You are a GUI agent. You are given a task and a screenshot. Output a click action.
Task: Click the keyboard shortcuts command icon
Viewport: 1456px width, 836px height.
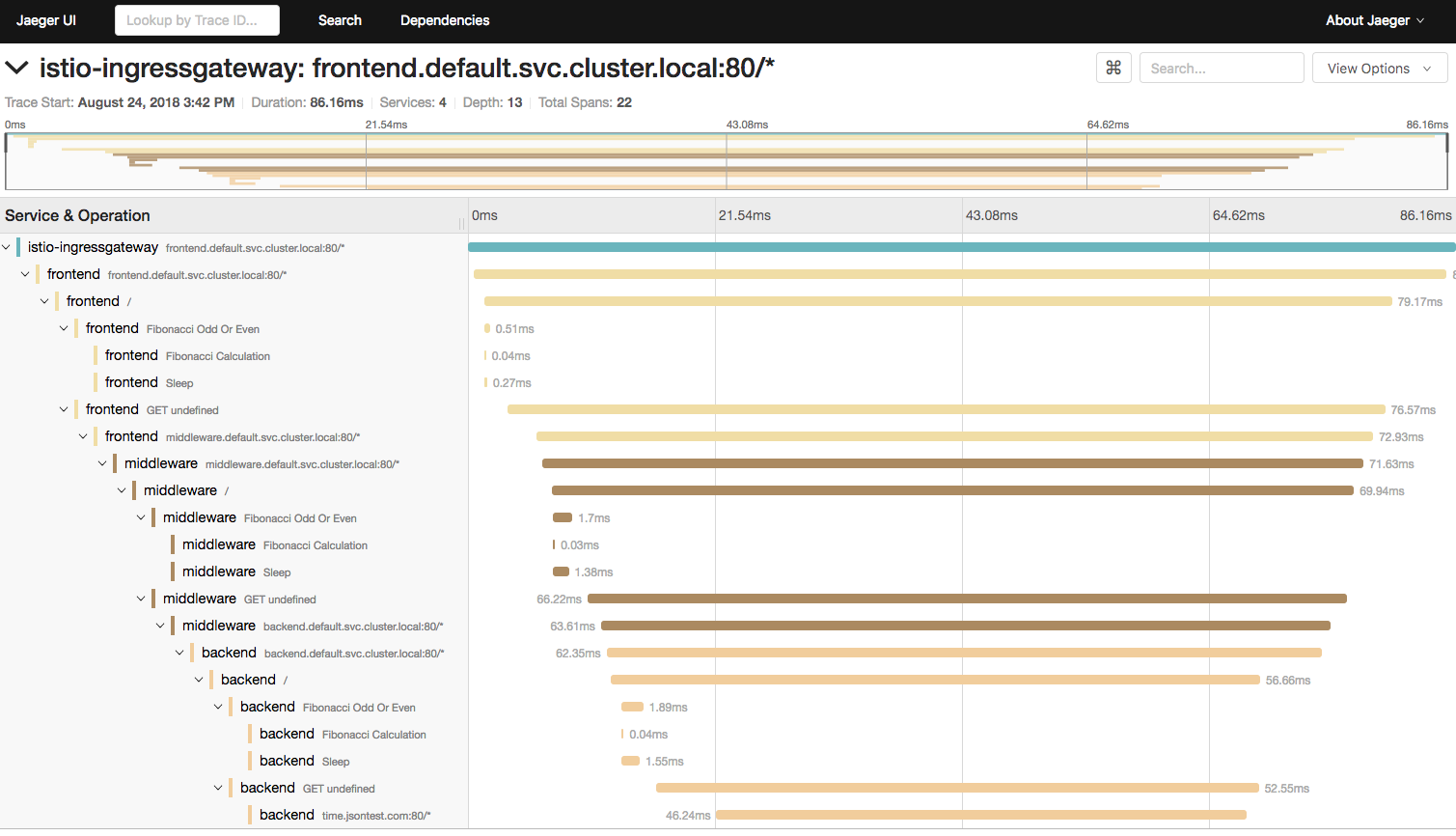tap(1113, 68)
